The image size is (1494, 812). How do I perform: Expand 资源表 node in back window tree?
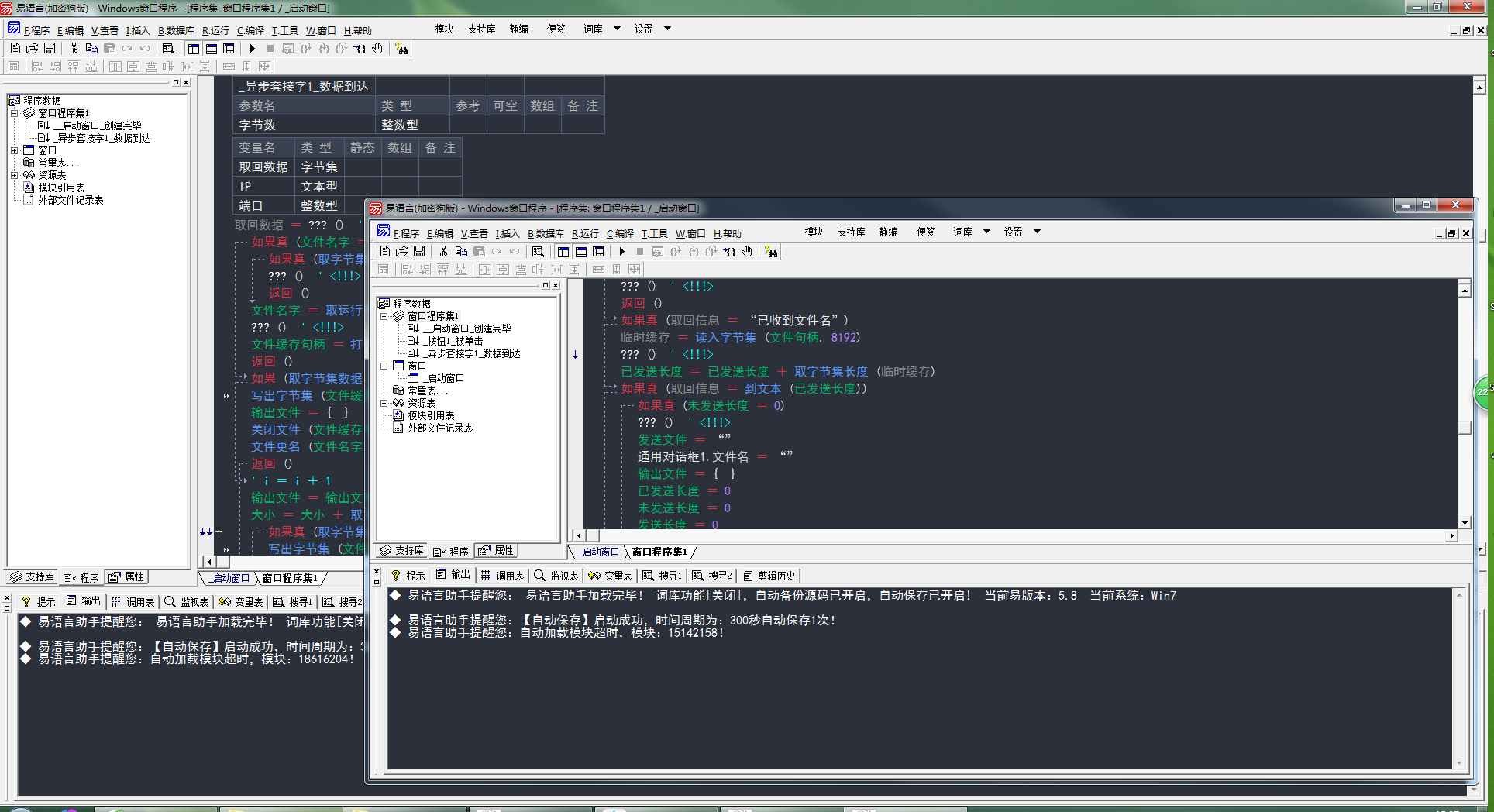point(14,175)
